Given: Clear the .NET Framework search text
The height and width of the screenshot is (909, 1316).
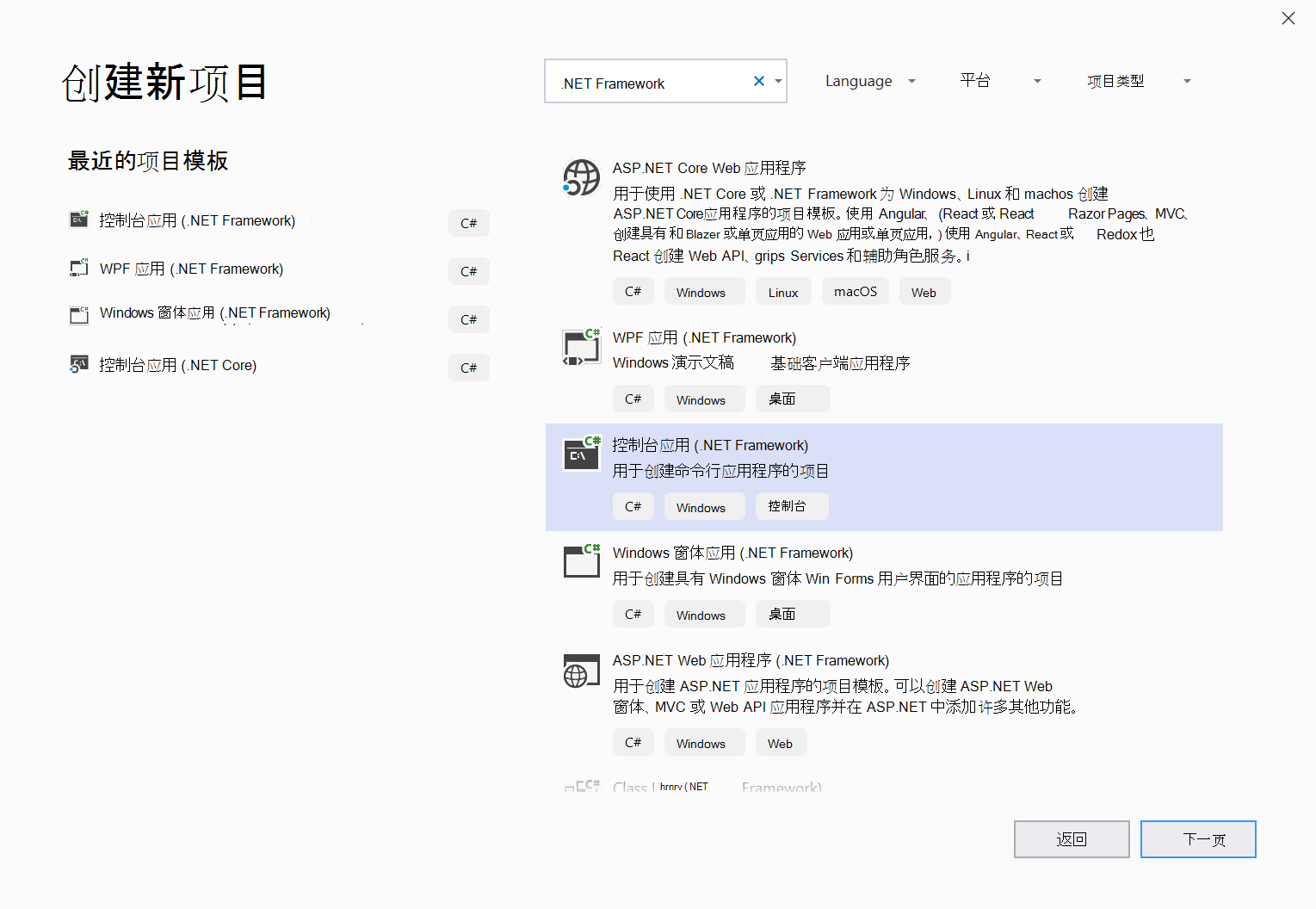Looking at the screenshot, I should 758,81.
